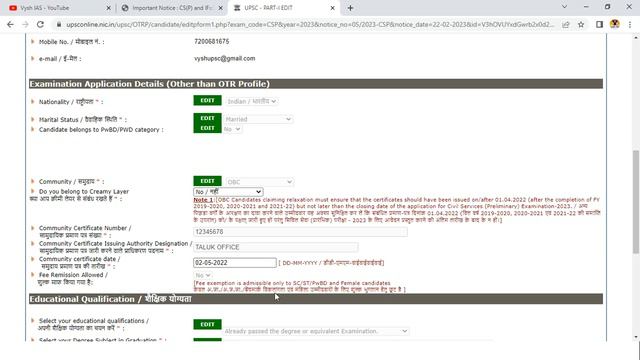Open the tab search chevron
640x360 pixels.
[x=564, y=7]
